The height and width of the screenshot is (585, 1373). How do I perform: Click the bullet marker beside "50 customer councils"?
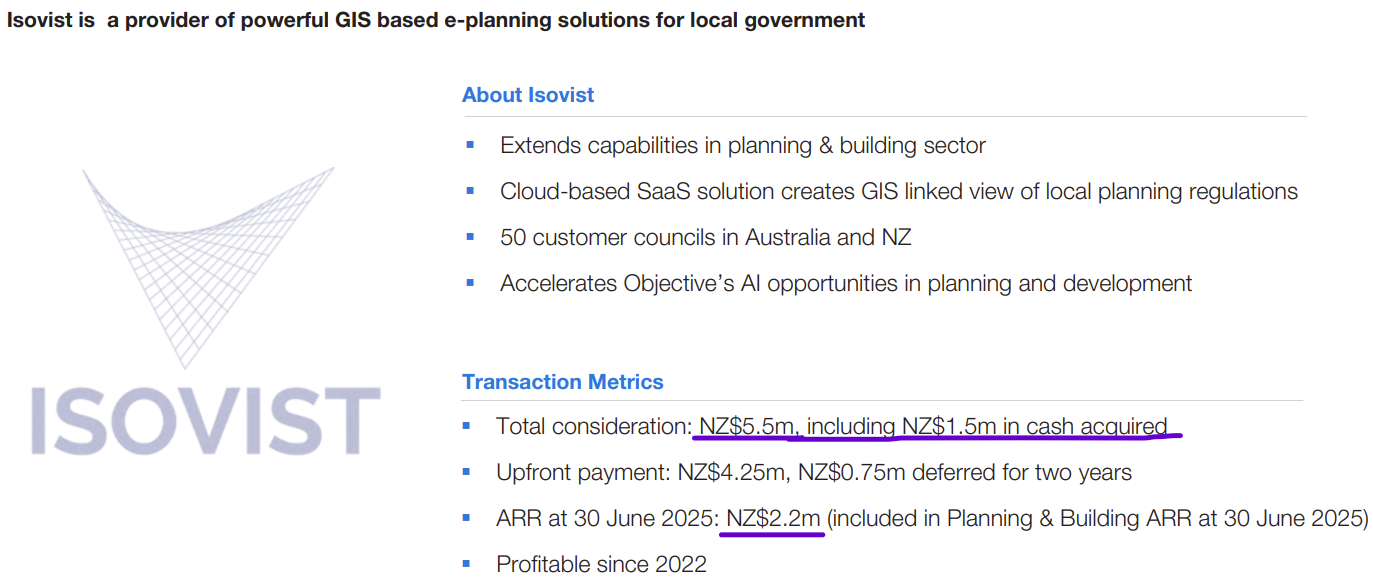[x=470, y=237]
